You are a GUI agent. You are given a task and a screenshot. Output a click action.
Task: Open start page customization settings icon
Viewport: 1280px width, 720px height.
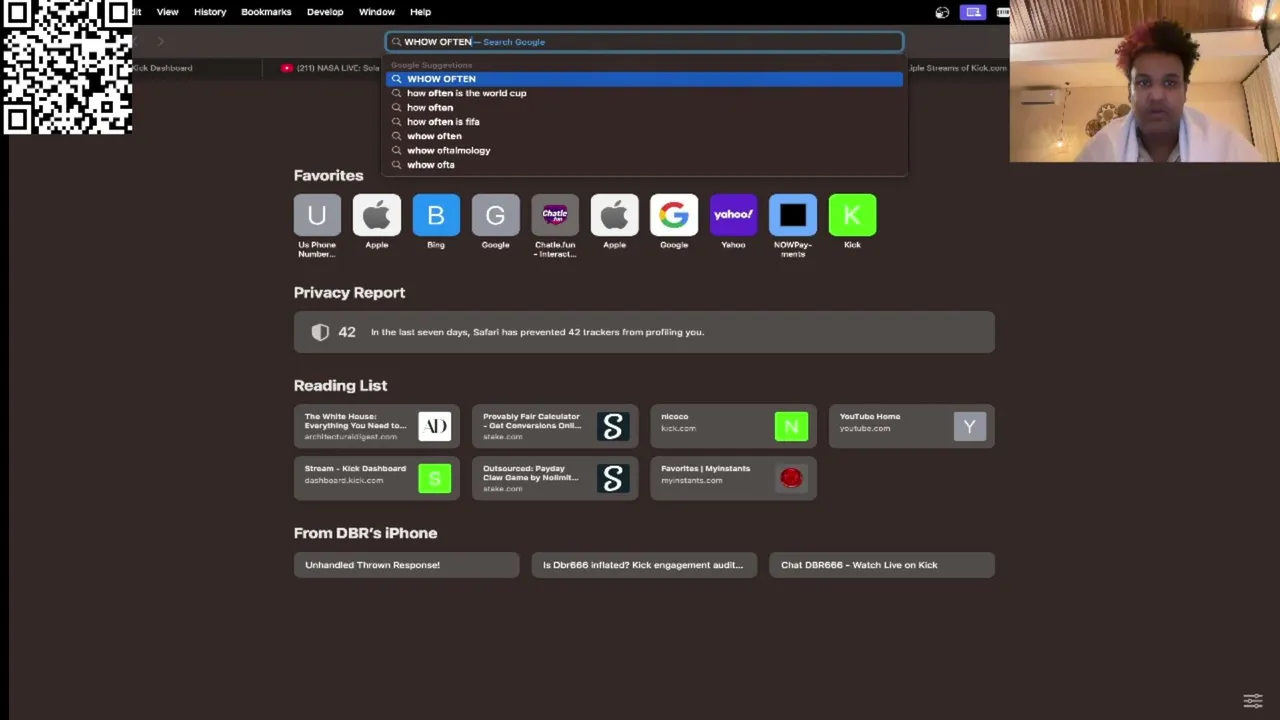tap(1252, 700)
